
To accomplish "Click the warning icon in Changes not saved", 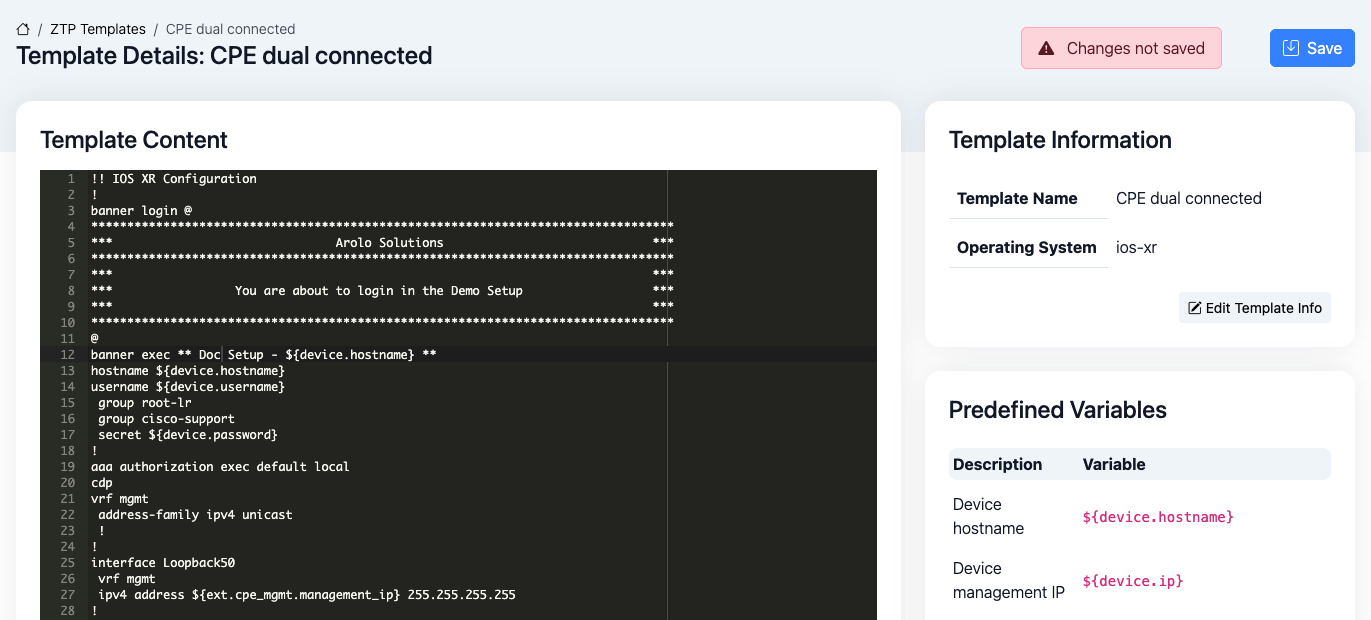I will click(1046, 48).
